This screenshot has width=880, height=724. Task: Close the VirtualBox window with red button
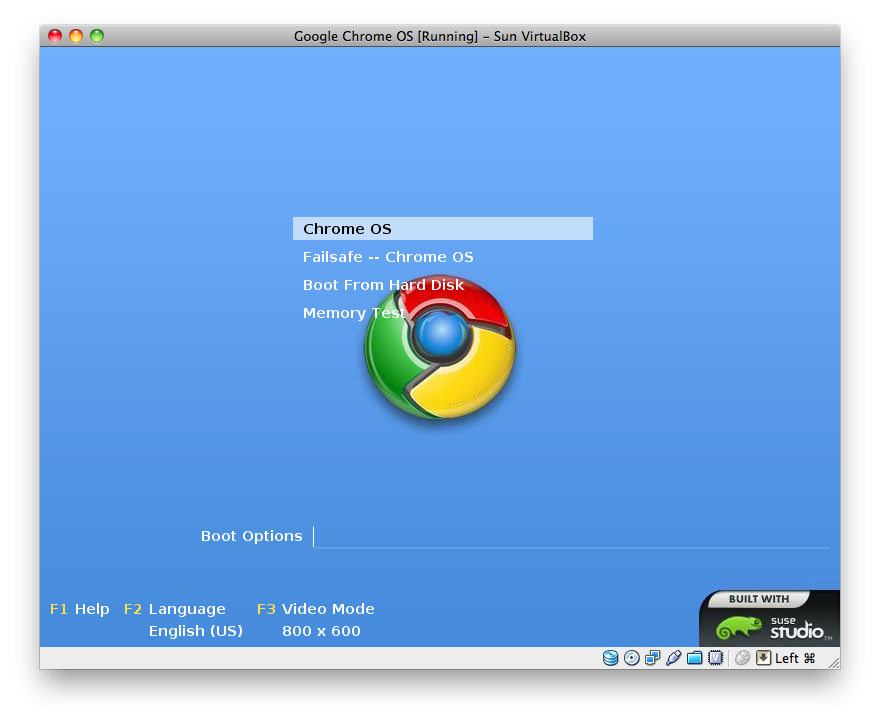(55, 36)
